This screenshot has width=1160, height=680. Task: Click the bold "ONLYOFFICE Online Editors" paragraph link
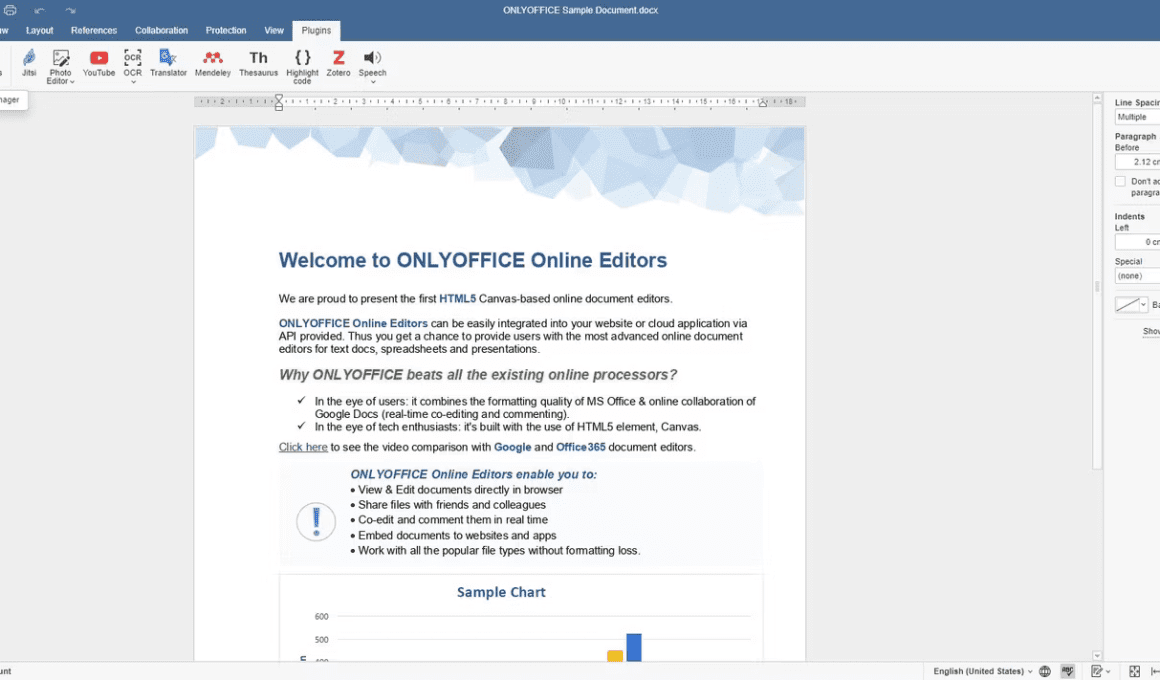click(353, 323)
